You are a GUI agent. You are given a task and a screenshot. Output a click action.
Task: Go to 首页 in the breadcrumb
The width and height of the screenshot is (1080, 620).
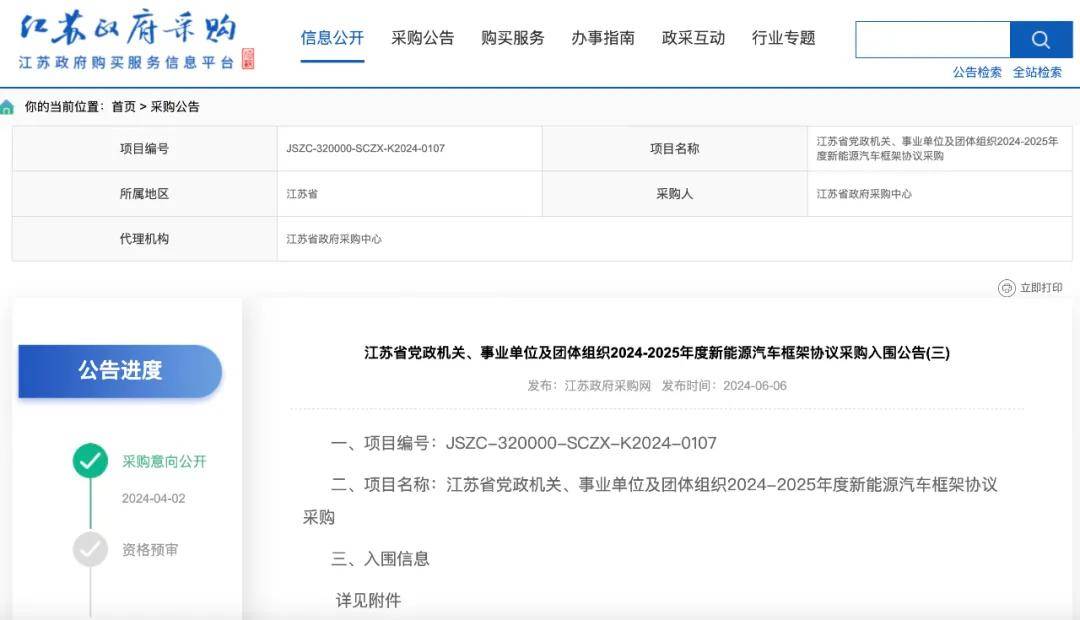[x=123, y=107]
